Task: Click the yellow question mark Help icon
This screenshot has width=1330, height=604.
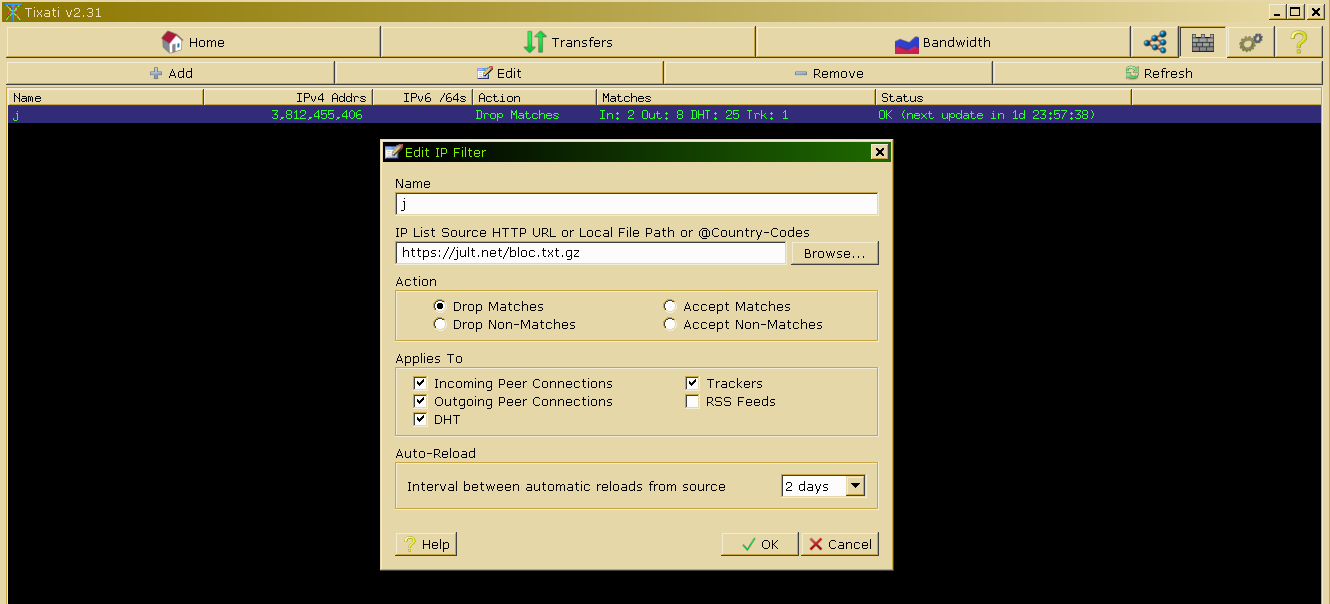Action: click(1298, 43)
